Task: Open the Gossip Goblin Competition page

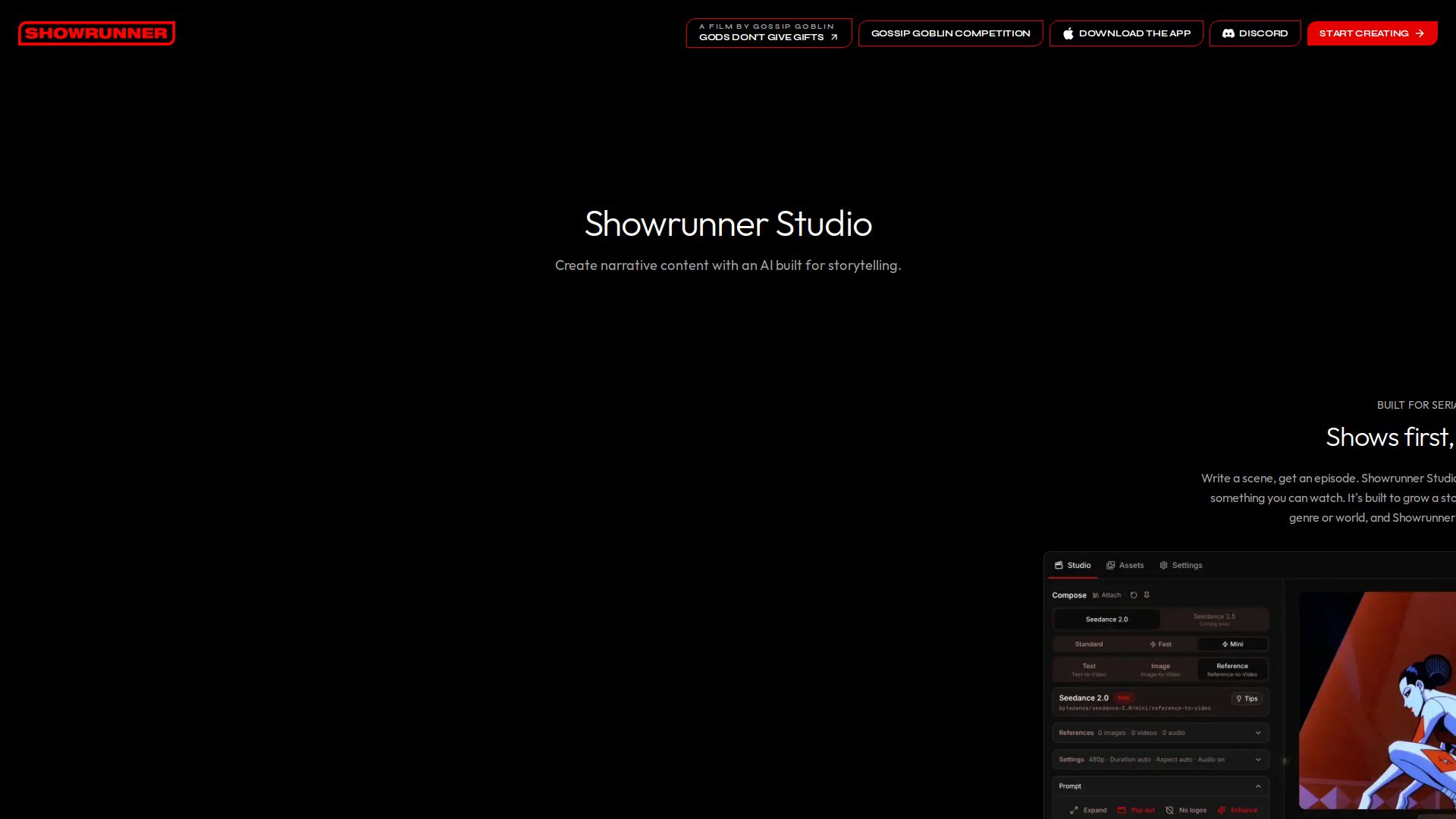Action: pos(950,33)
